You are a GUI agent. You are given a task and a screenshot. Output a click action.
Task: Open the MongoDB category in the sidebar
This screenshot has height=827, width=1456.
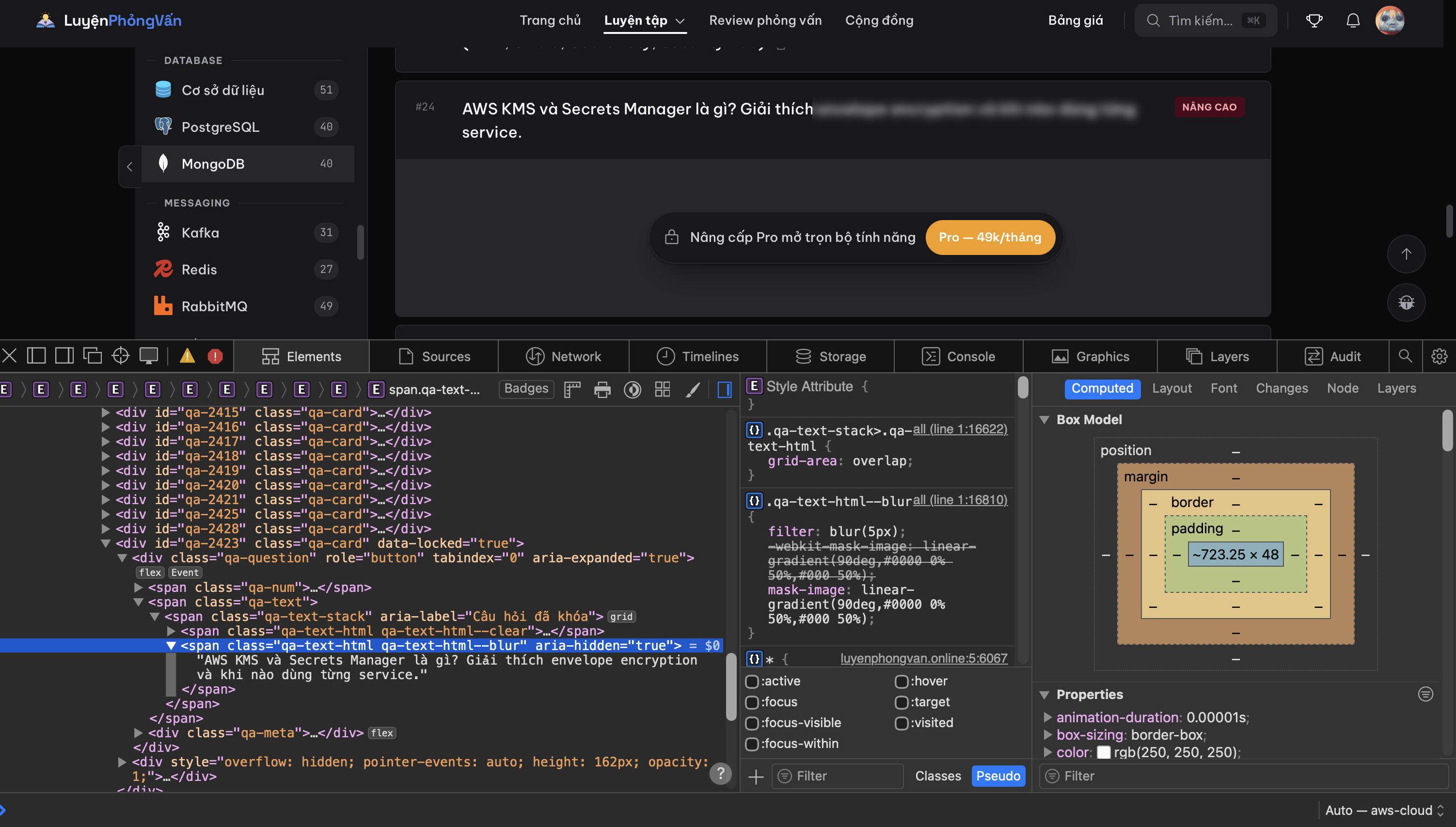click(248, 163)
